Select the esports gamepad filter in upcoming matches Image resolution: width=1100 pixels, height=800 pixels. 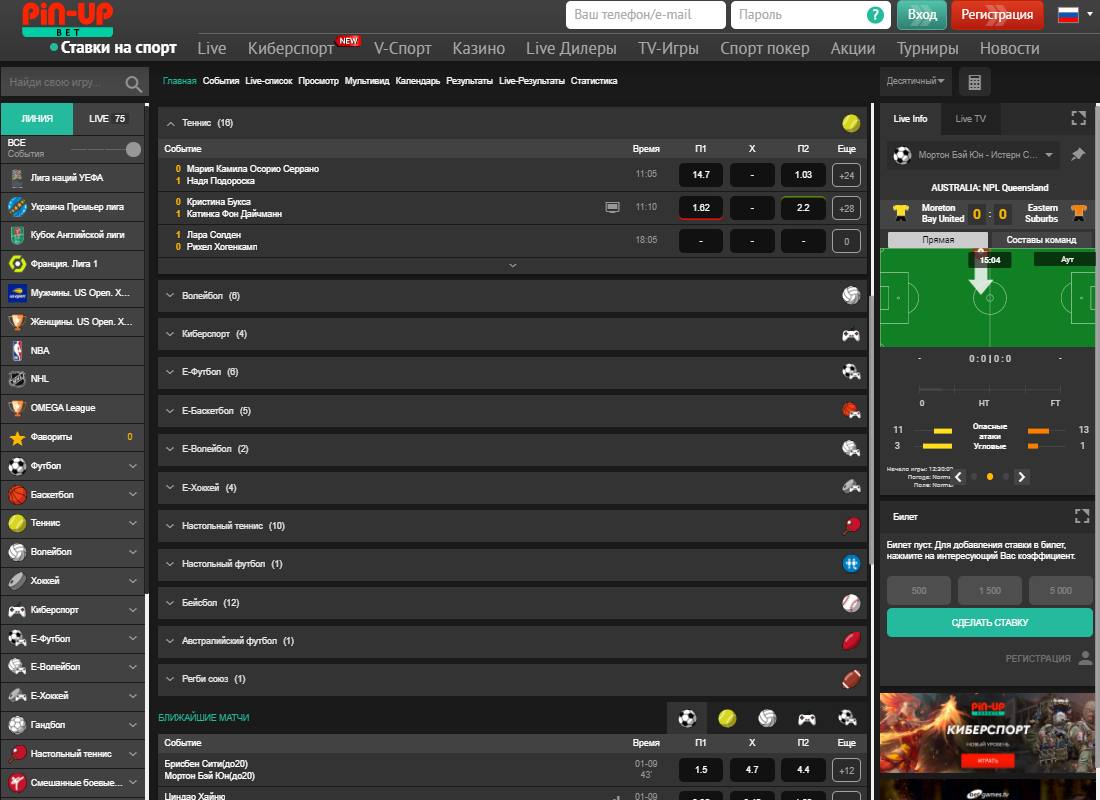coord(807,718)
